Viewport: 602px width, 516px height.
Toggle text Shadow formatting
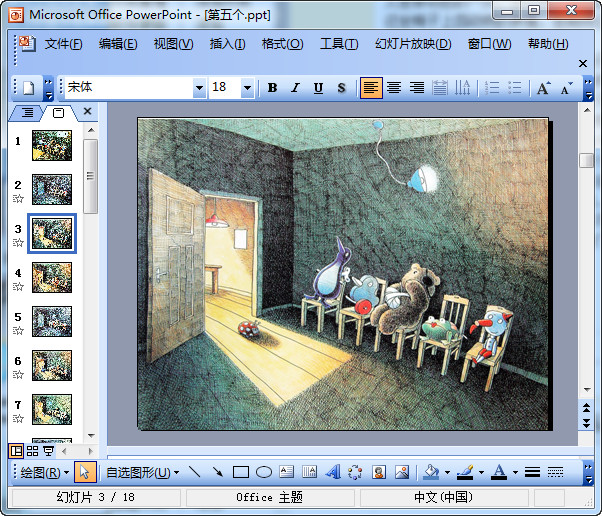click(x=341, y=88)
